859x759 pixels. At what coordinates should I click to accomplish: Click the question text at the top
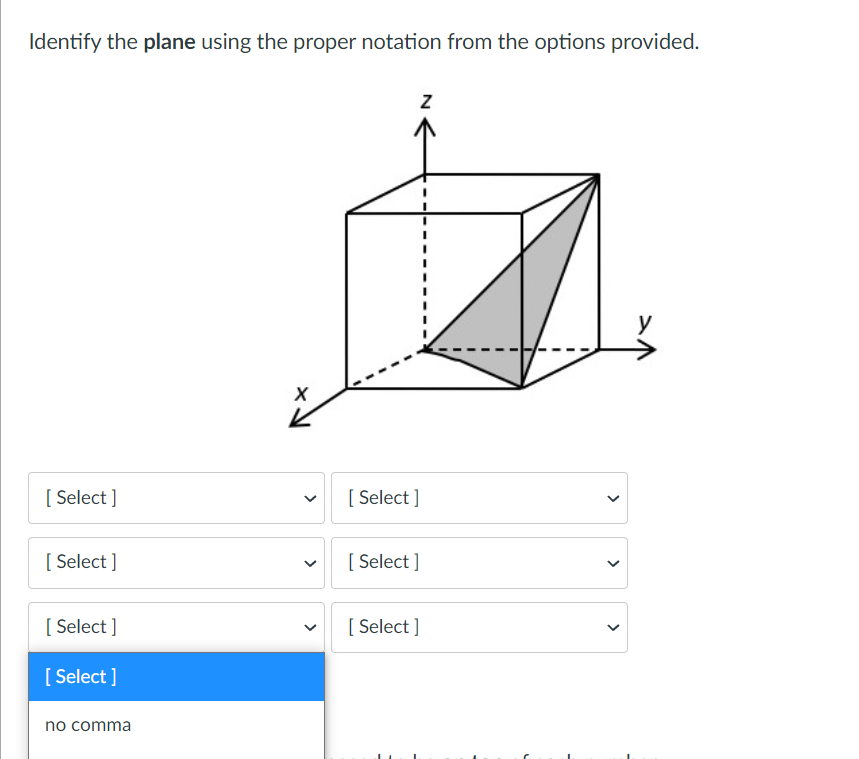(363, 41)
